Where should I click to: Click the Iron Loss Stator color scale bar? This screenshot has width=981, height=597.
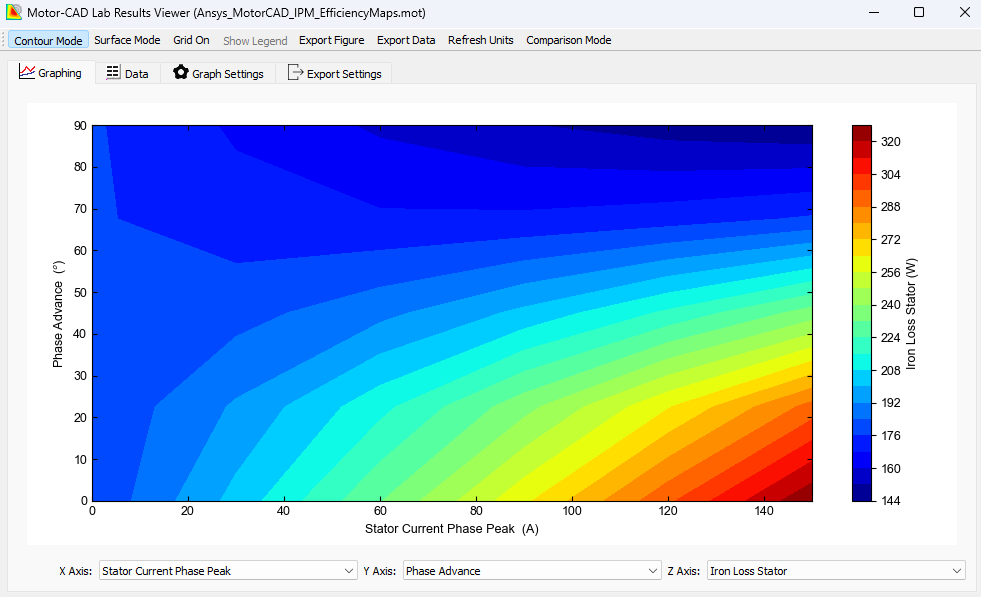pos(861,310)
